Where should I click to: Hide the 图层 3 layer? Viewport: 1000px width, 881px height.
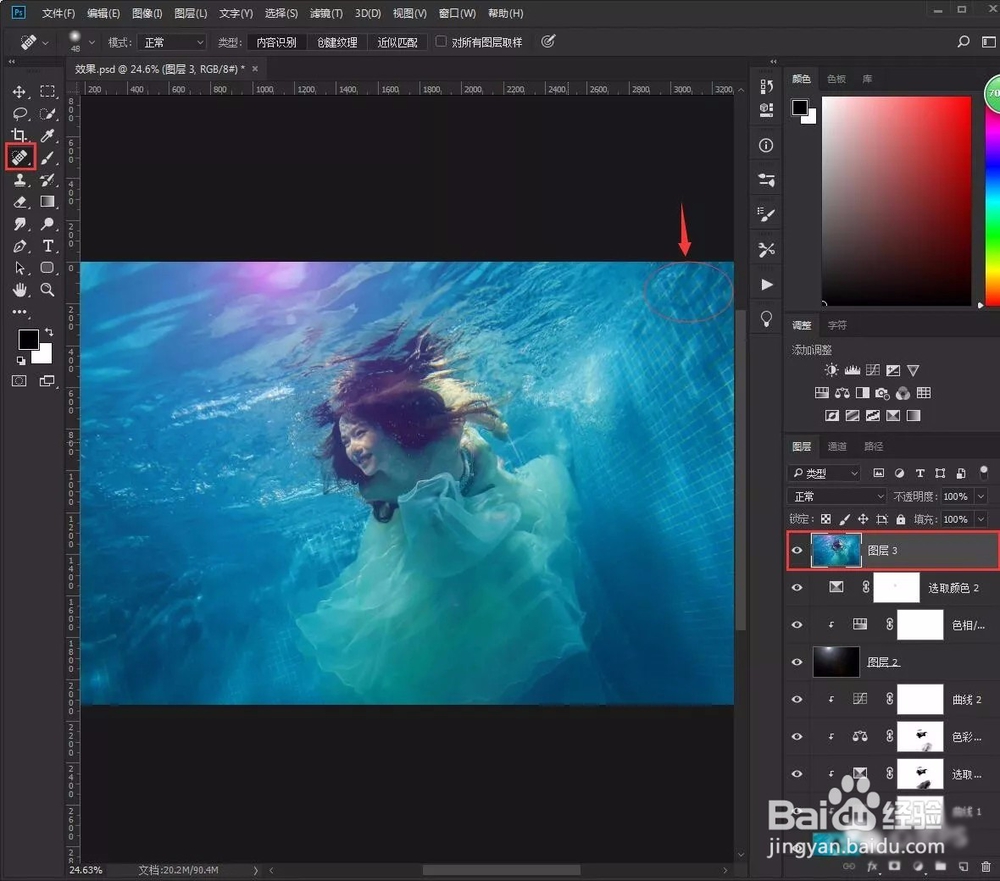point(797,550)
